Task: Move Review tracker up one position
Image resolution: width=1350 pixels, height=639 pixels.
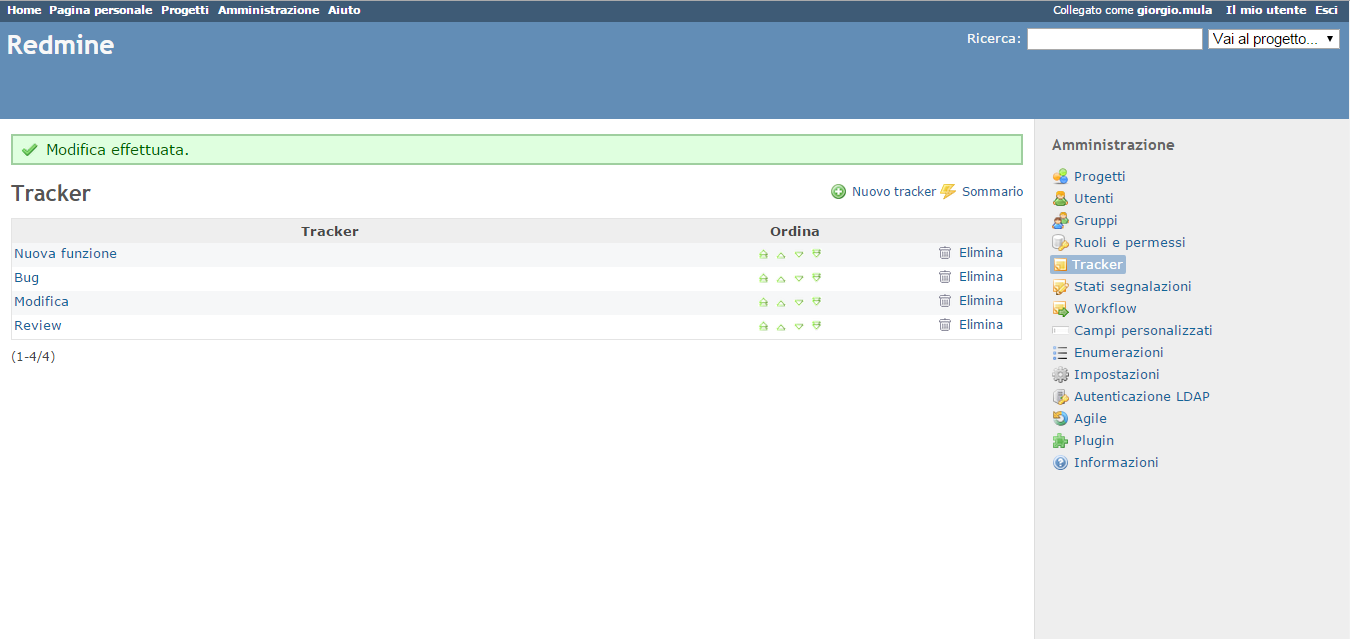Action: coord(781,326)
